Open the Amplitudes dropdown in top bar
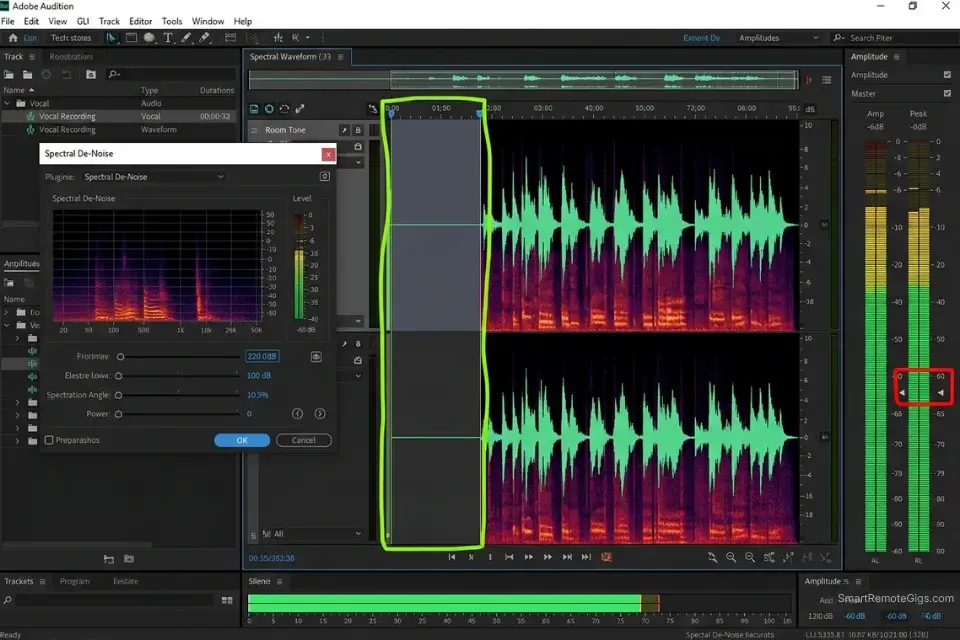 click(778, 38)
